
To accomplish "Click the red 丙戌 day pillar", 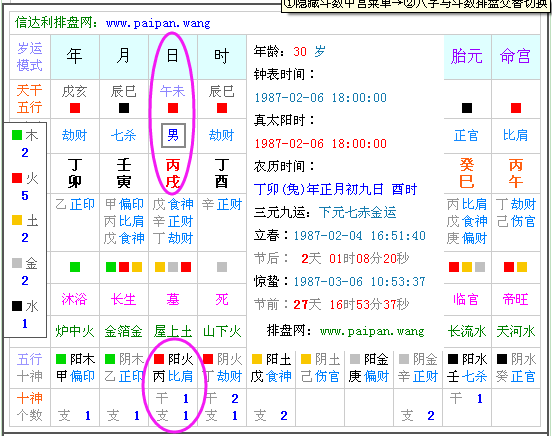I will click(x=172, y=173).
